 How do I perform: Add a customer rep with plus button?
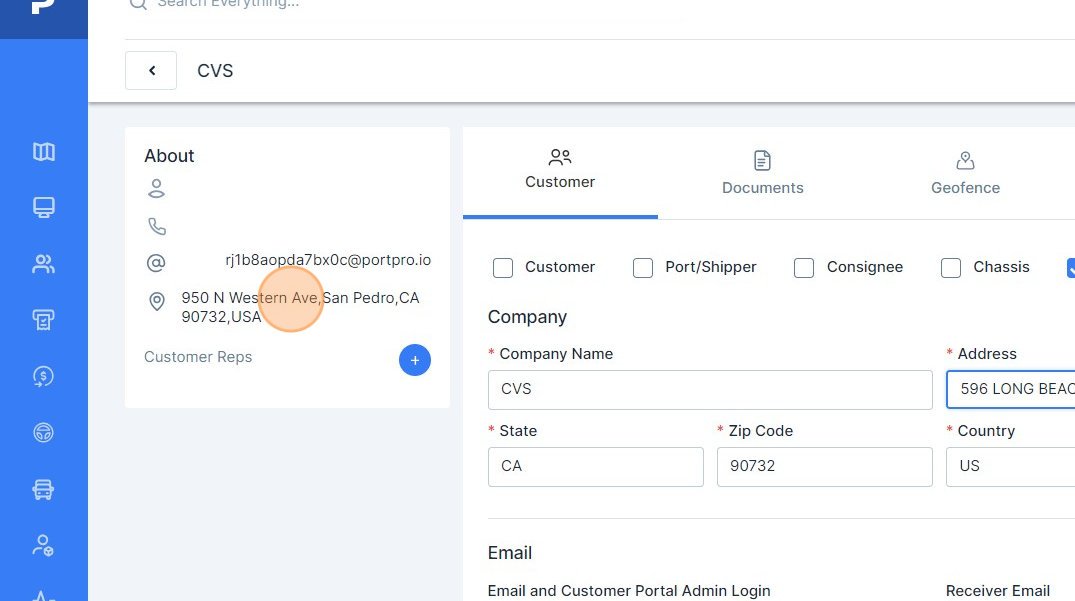[415, 360]
